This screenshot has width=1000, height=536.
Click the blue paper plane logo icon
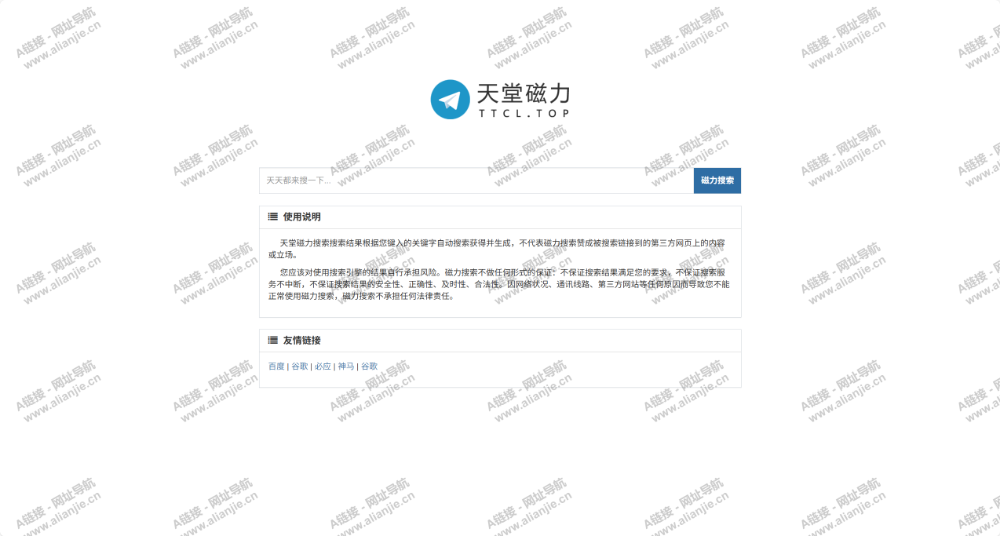(450, 100)
